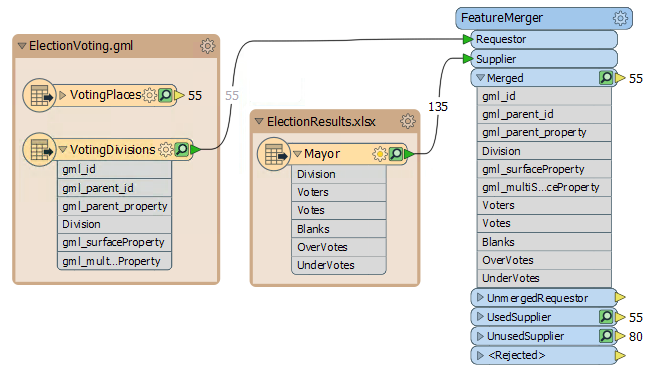Open ElectionResults.xlsx reader settings gear
The image size is (653, 372).
[x=407, y=121]
